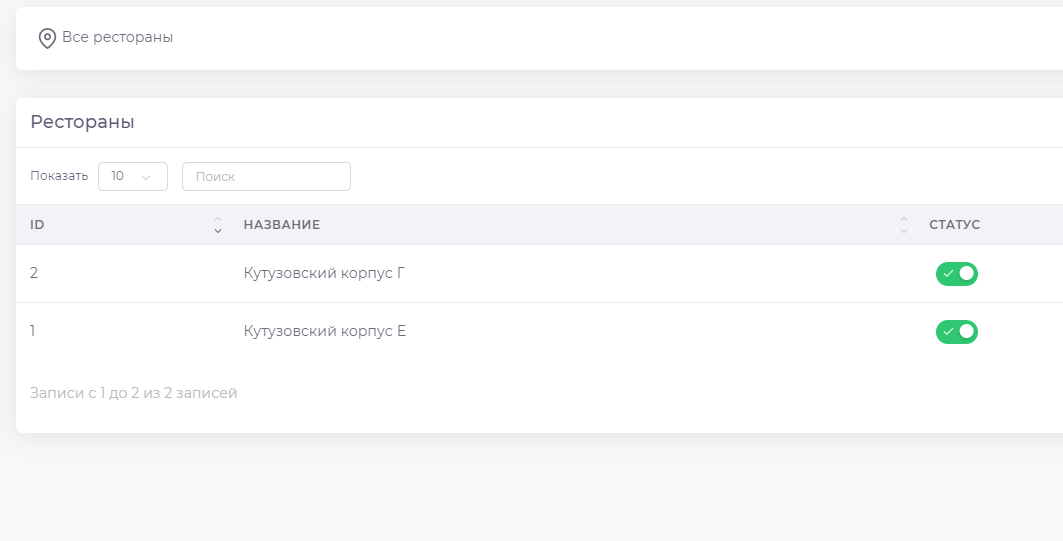This screenshot has width=1063, height=541.
Task: Open the "Все рестораны" restaurant selector
Action: coord(117,37)
